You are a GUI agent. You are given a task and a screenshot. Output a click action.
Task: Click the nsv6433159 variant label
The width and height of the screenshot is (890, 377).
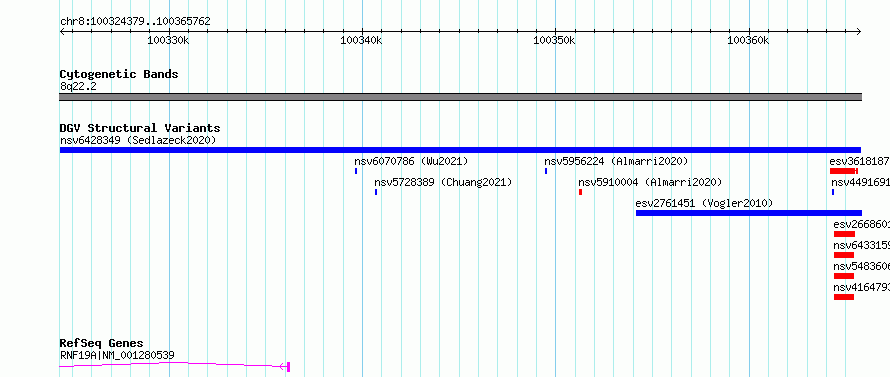click(862, 245)
